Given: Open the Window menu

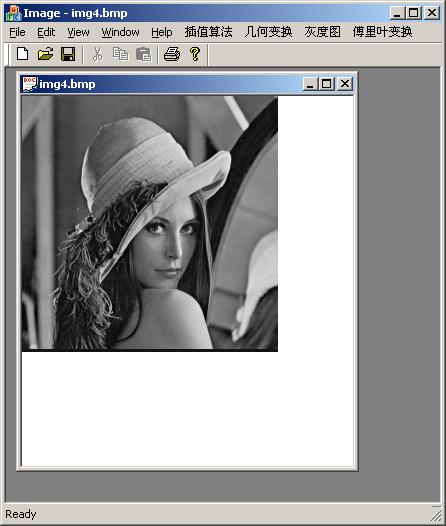Looking at the screenshot, I should tap(120, 32).
